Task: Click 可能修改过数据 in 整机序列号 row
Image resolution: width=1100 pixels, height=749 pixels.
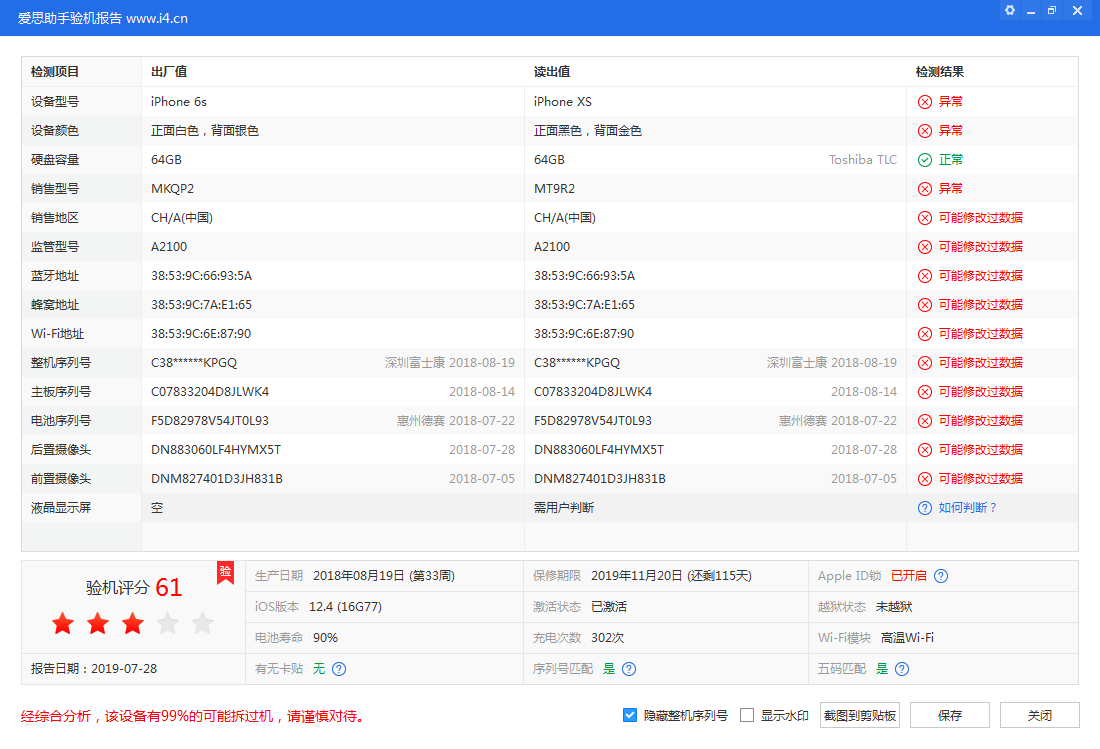Action: pyautogui.click(x=980, y=363)
